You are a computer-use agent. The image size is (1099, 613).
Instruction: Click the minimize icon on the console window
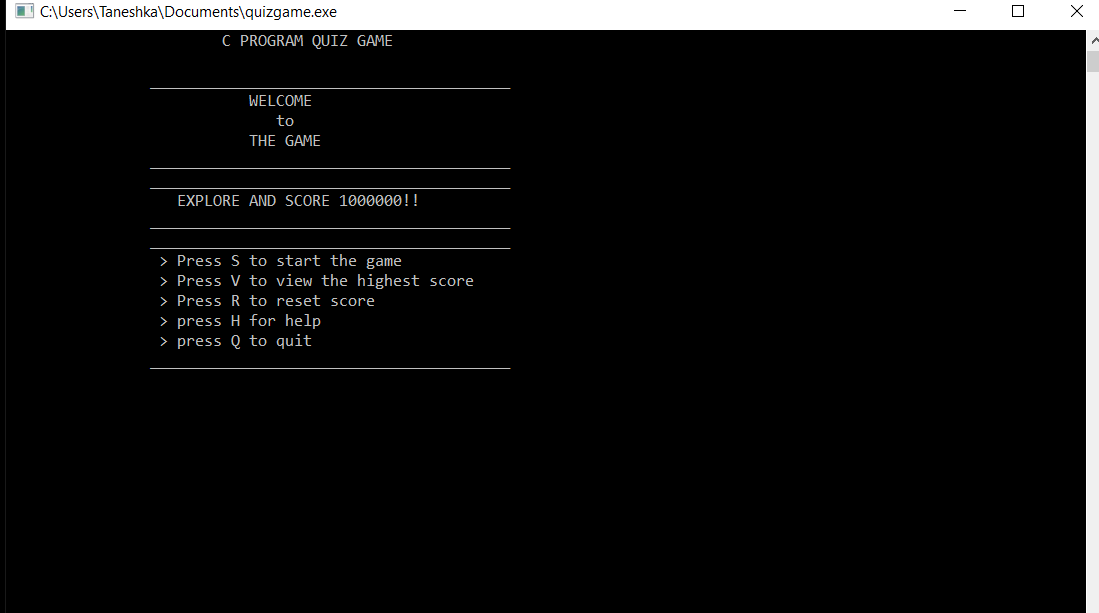[959, 11]
